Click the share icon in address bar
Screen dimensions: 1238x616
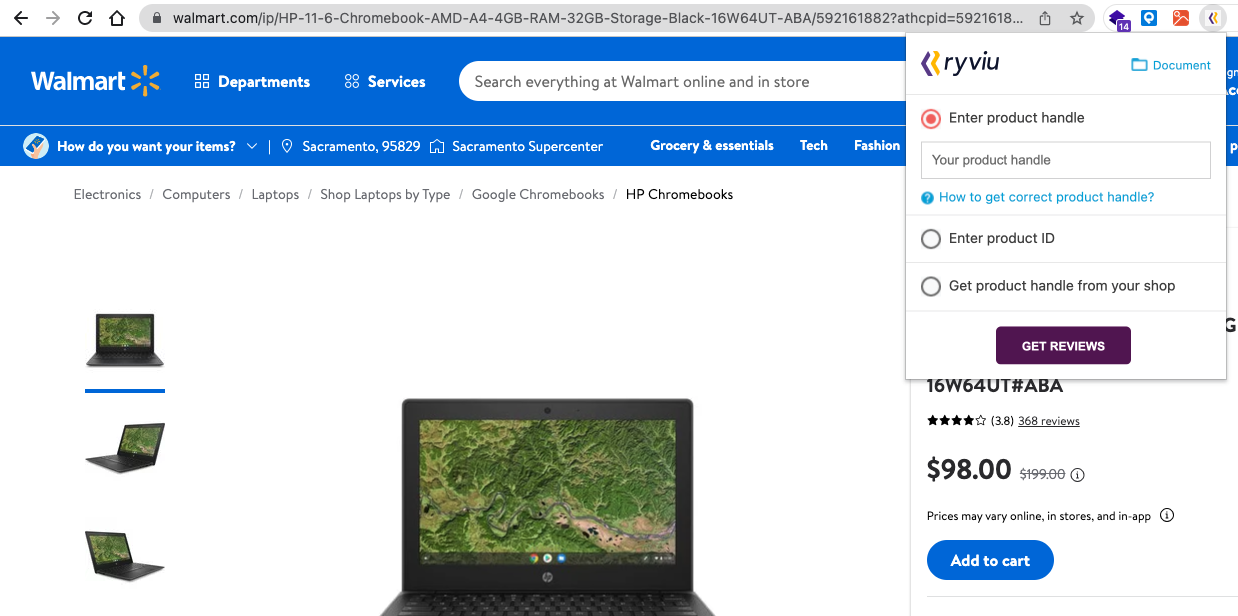tap(1045, 18)
